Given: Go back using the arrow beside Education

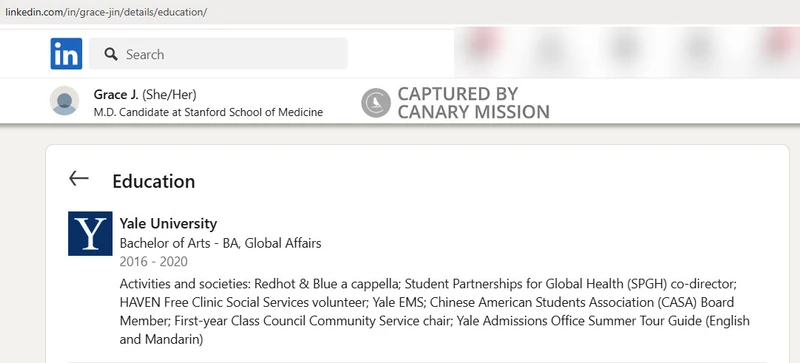Looking at the screenshot, I should pyautogui.click(x=79, y=178).
